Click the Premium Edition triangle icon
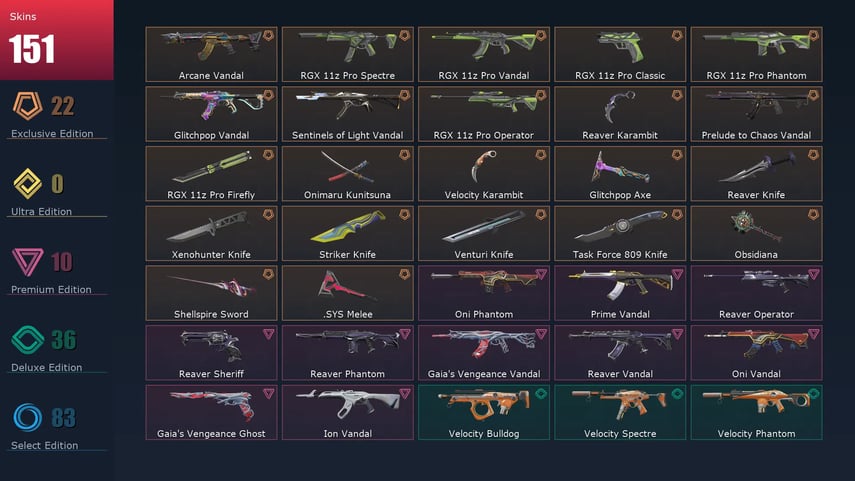Screen dimensions: 855x481 point(27,261)
